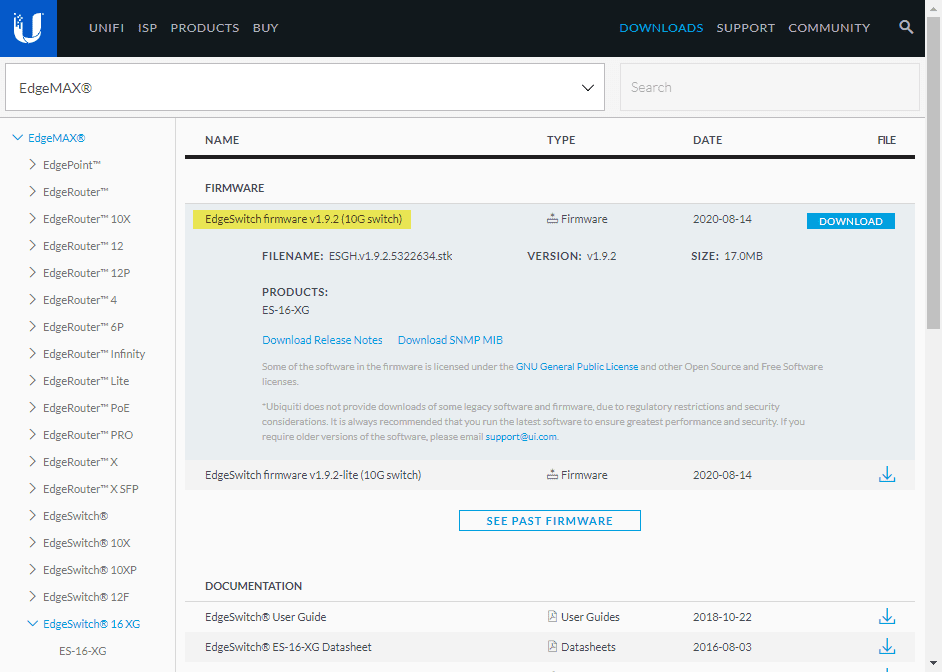Click the blue DOWNLOAD button
Image resolution: width=942 pixels, height=672 pixels.
pyautogui.click(x=851, y=221)
